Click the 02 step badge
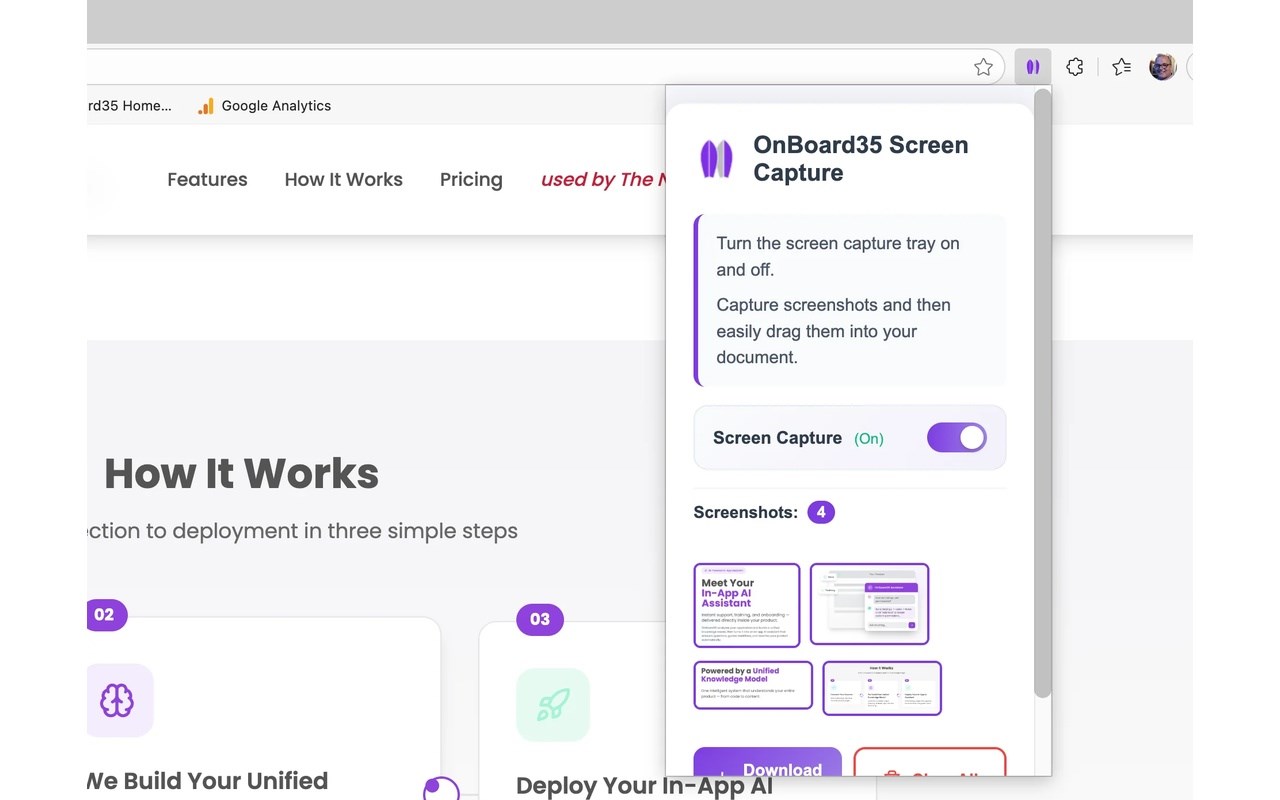Screen dimensions: 1280x800 pos(106,615)
